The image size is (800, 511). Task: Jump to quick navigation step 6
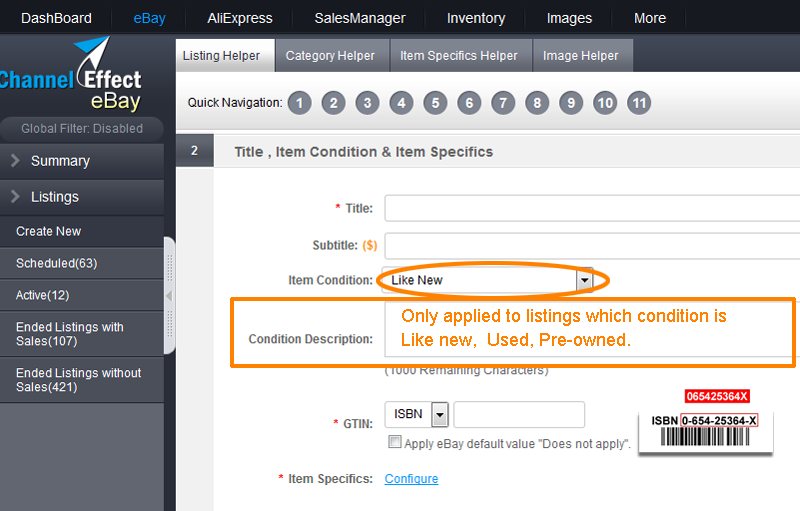pyautogui.click(x=469, y=103)
